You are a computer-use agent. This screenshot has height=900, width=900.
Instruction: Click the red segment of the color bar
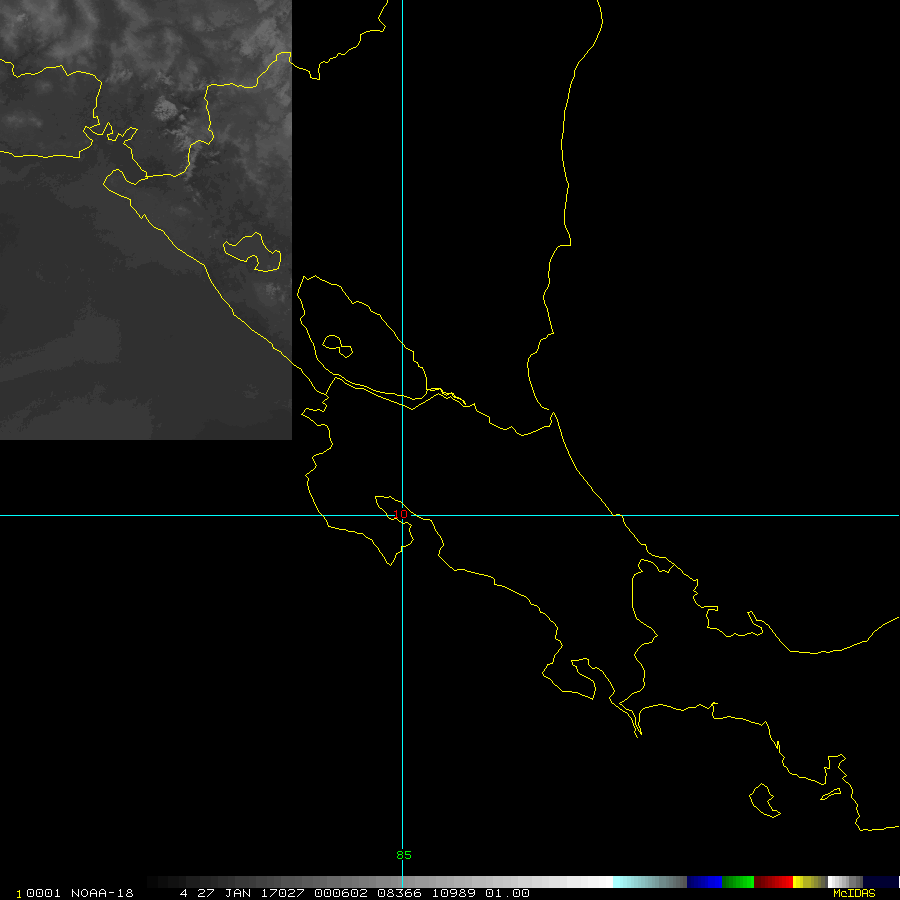[x=773, y=882]
